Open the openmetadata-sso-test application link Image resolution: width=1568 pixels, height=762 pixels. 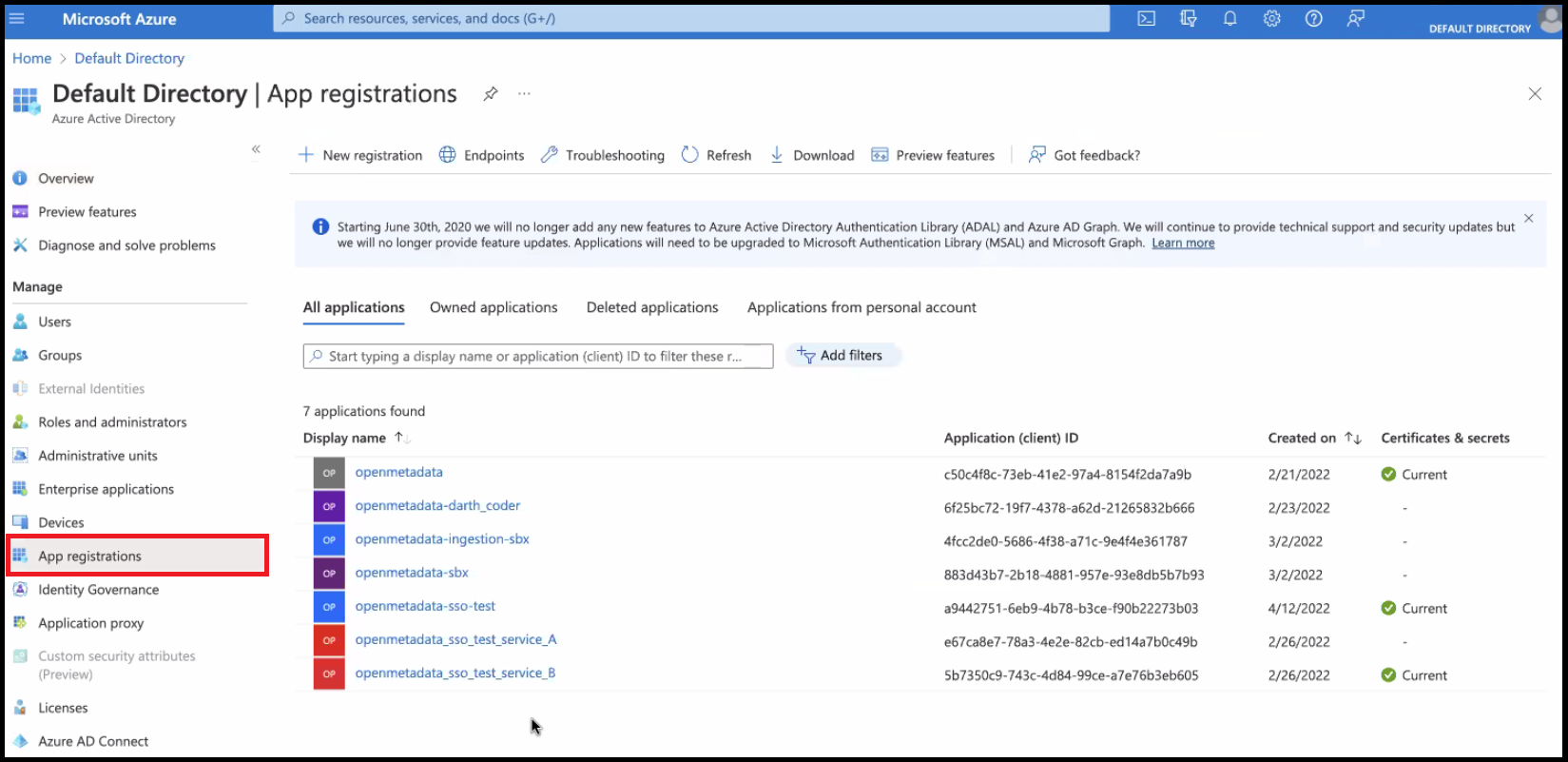tap(425, 606)
